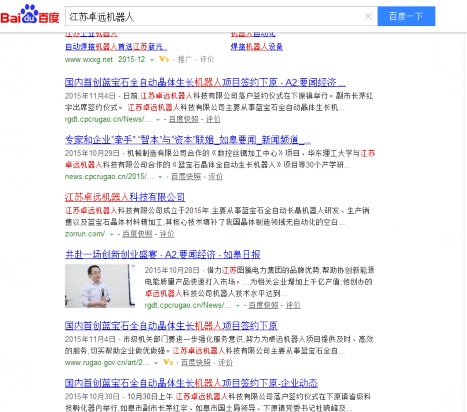Image resolution: width=467 pixels, height=412 pixels.
Task: Click the Baidu logo
Action: [30, 15]
